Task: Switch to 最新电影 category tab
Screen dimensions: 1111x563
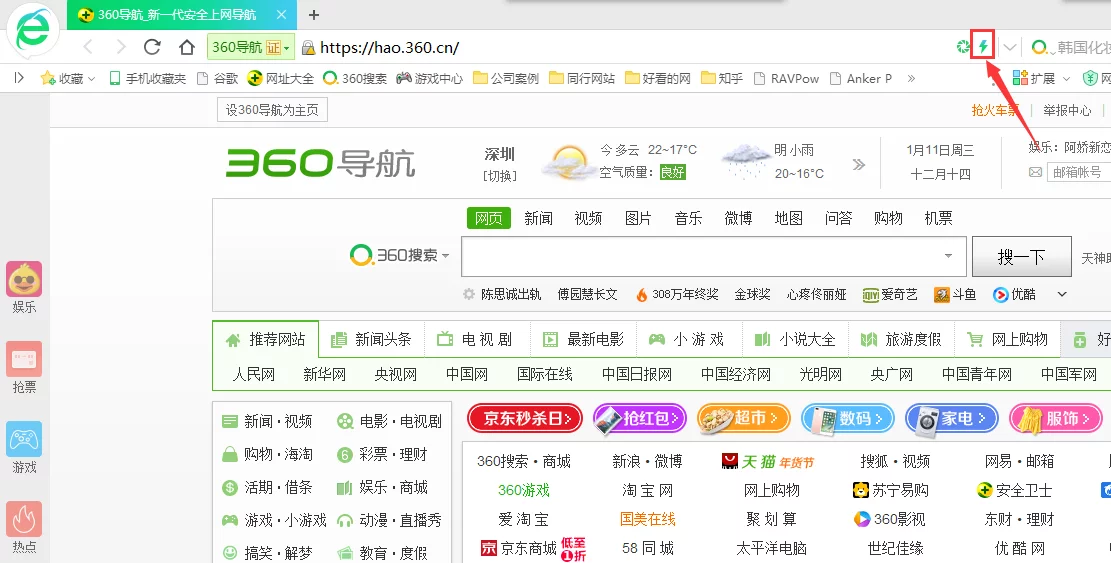Action: tap(583, 339)
